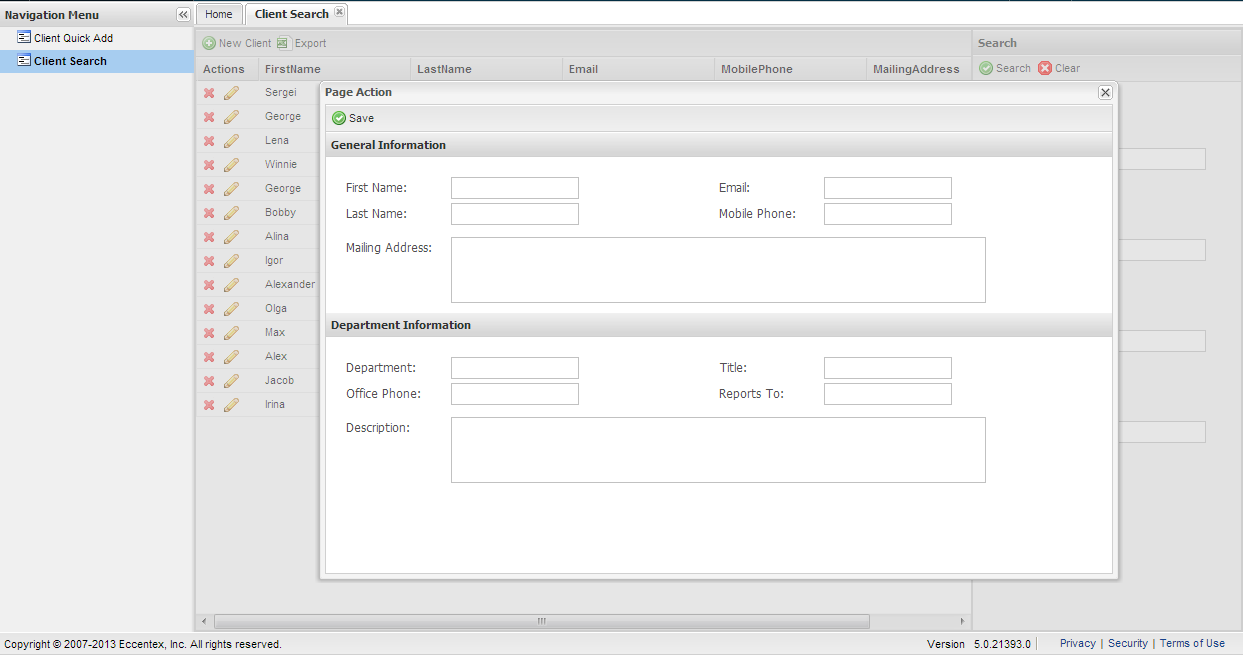Delete the Alina row
1243x655 pixels.
(x=209, y=237)
